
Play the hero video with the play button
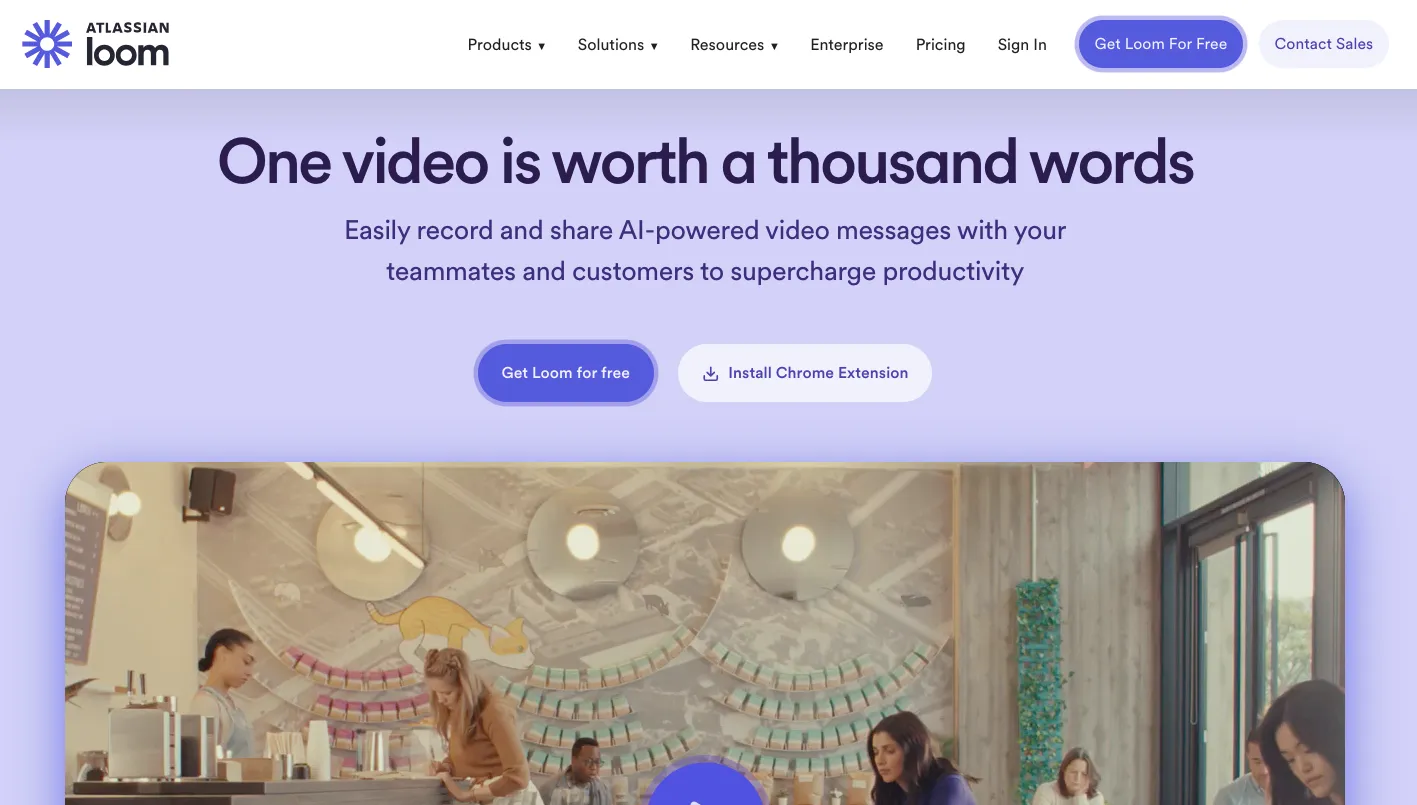[x=705, y=785]
